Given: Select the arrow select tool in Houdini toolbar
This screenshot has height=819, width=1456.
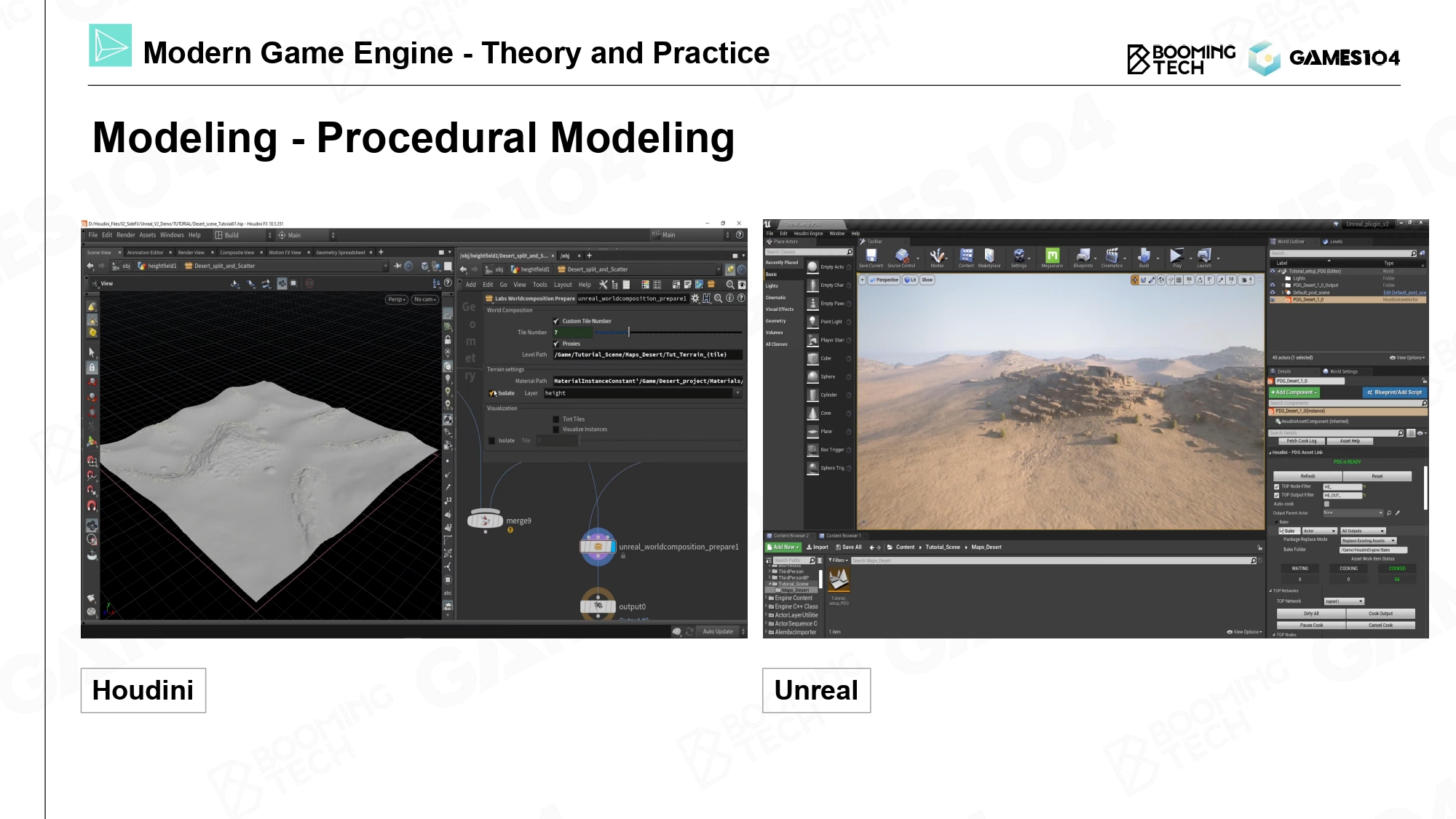Looking at the screenshot, I should pos(92,352).
